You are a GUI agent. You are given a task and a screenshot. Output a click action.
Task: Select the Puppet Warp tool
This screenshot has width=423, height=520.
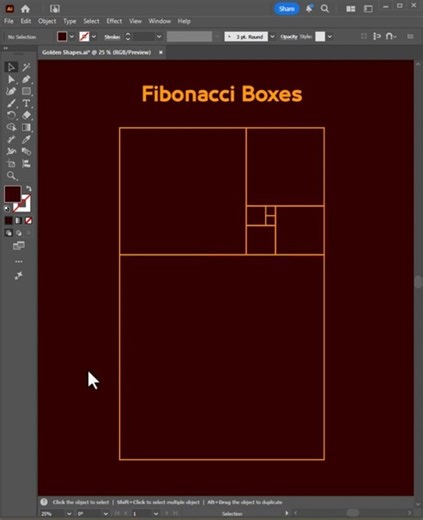tap(11, 151)
